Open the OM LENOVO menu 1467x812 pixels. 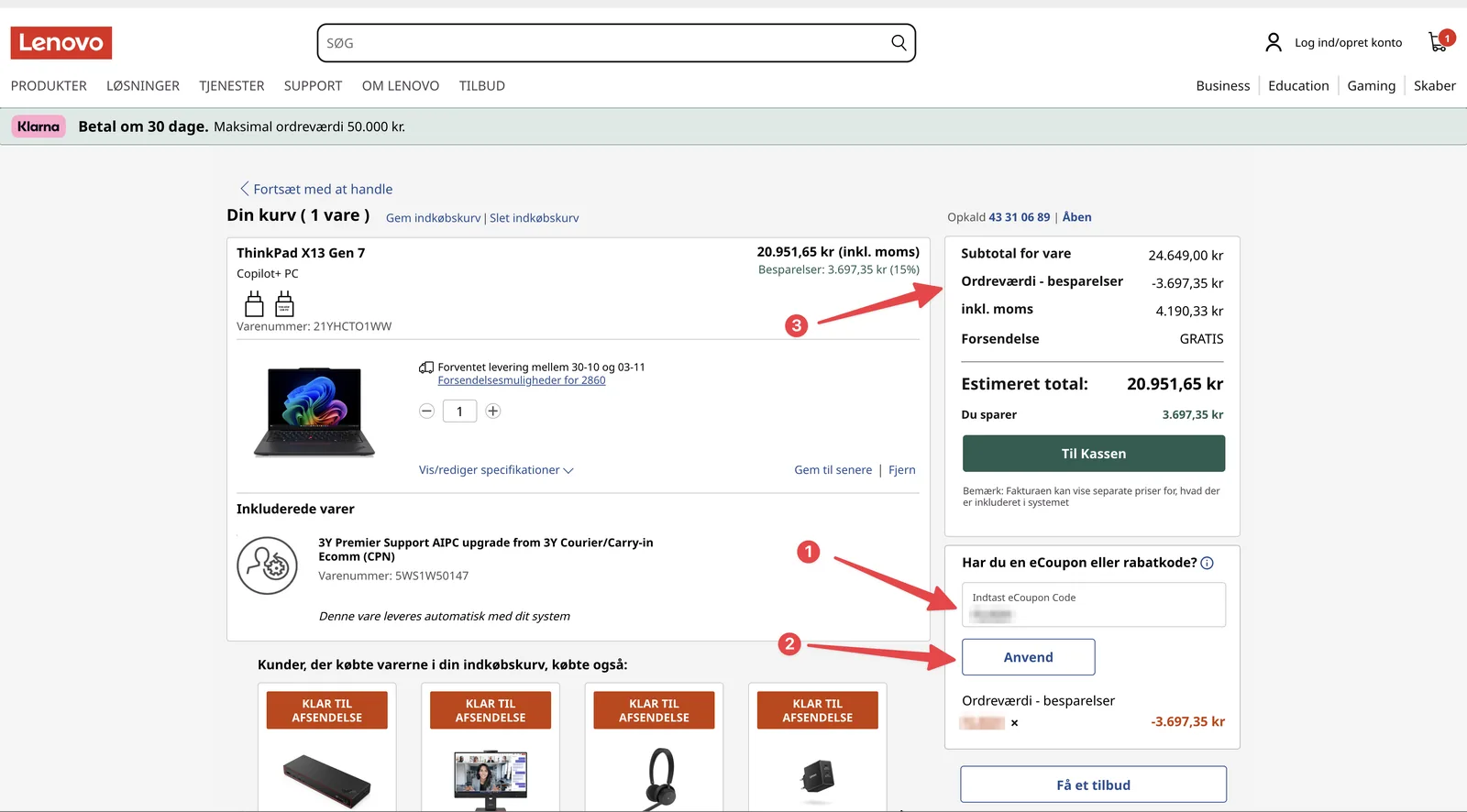pos(401,86)
